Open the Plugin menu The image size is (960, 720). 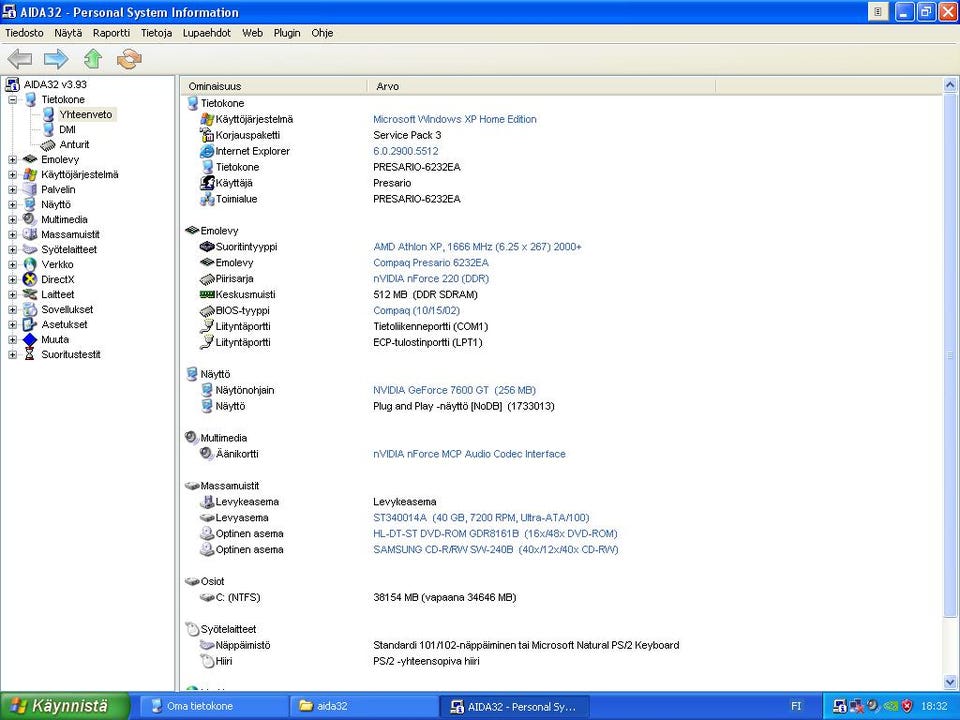(287, 33)
